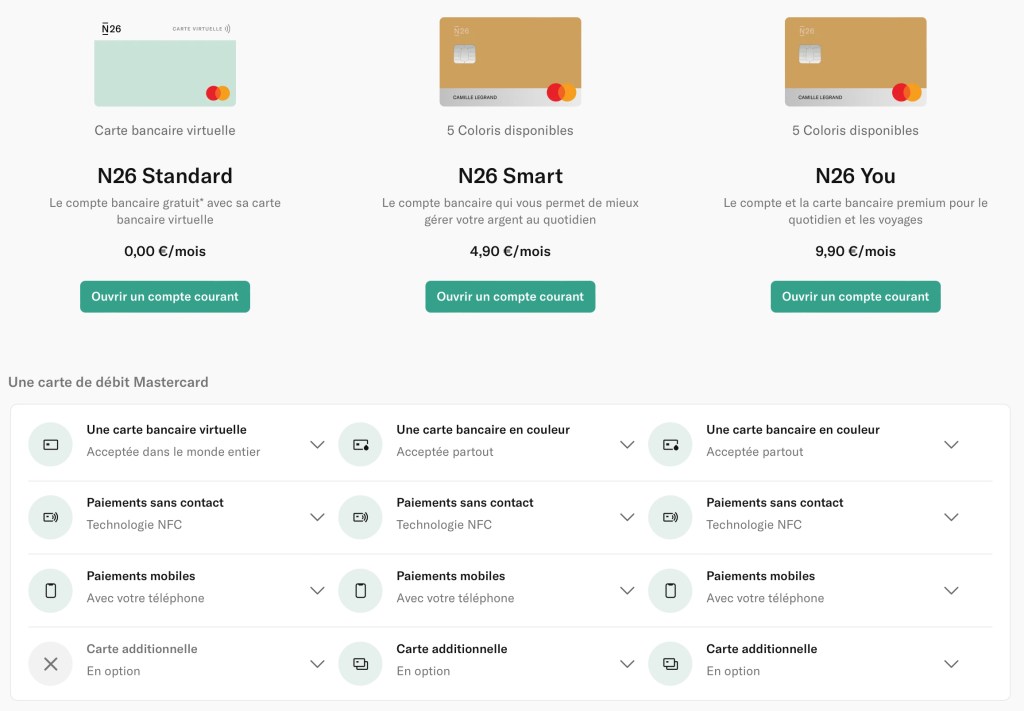Click the mobile payments phone icon under N26 You
1024x711 pixels.
(671, 590)
